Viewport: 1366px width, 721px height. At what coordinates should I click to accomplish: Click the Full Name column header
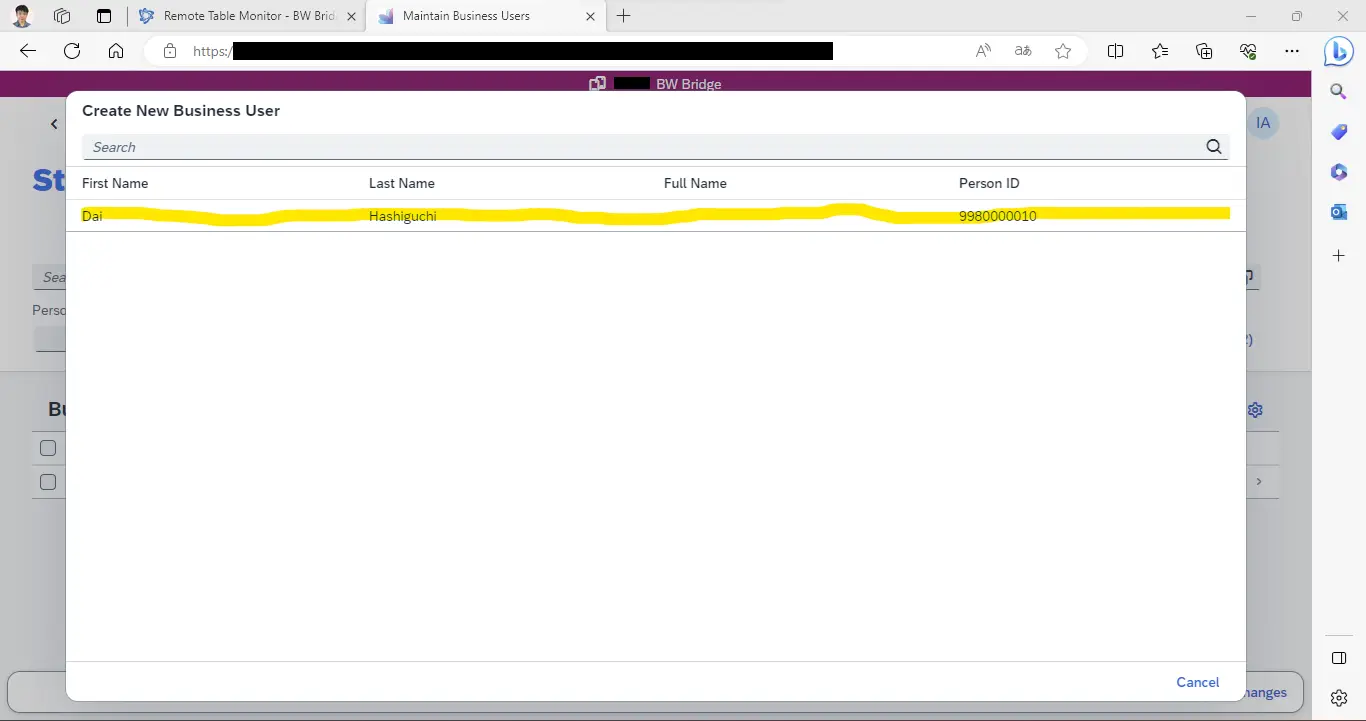tap(695, 183)
